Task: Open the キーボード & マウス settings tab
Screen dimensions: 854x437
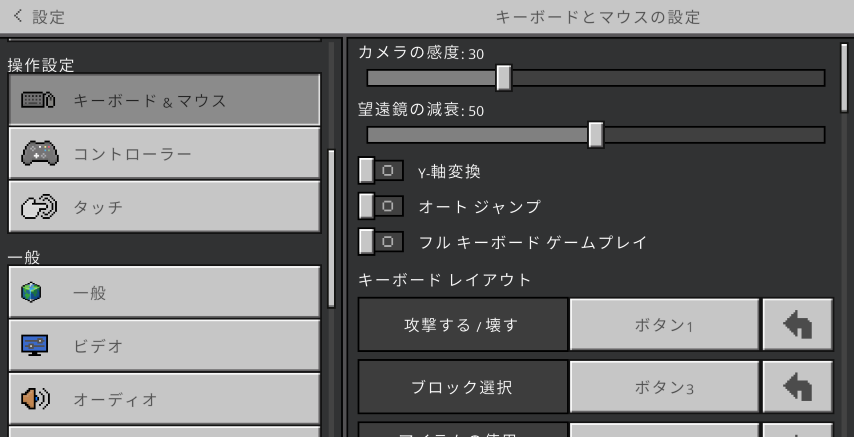Action: 164,100
